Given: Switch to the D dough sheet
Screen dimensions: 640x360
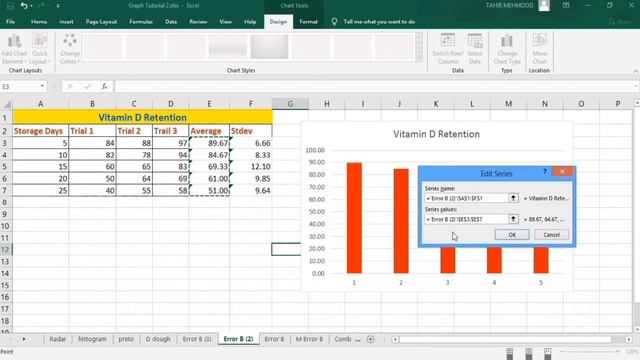Looking at the screenshot, I should [158, 339].
